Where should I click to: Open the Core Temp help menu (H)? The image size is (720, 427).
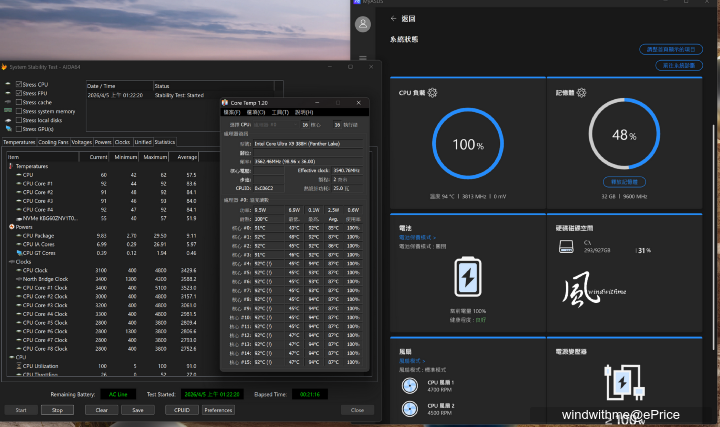(304, 112)
